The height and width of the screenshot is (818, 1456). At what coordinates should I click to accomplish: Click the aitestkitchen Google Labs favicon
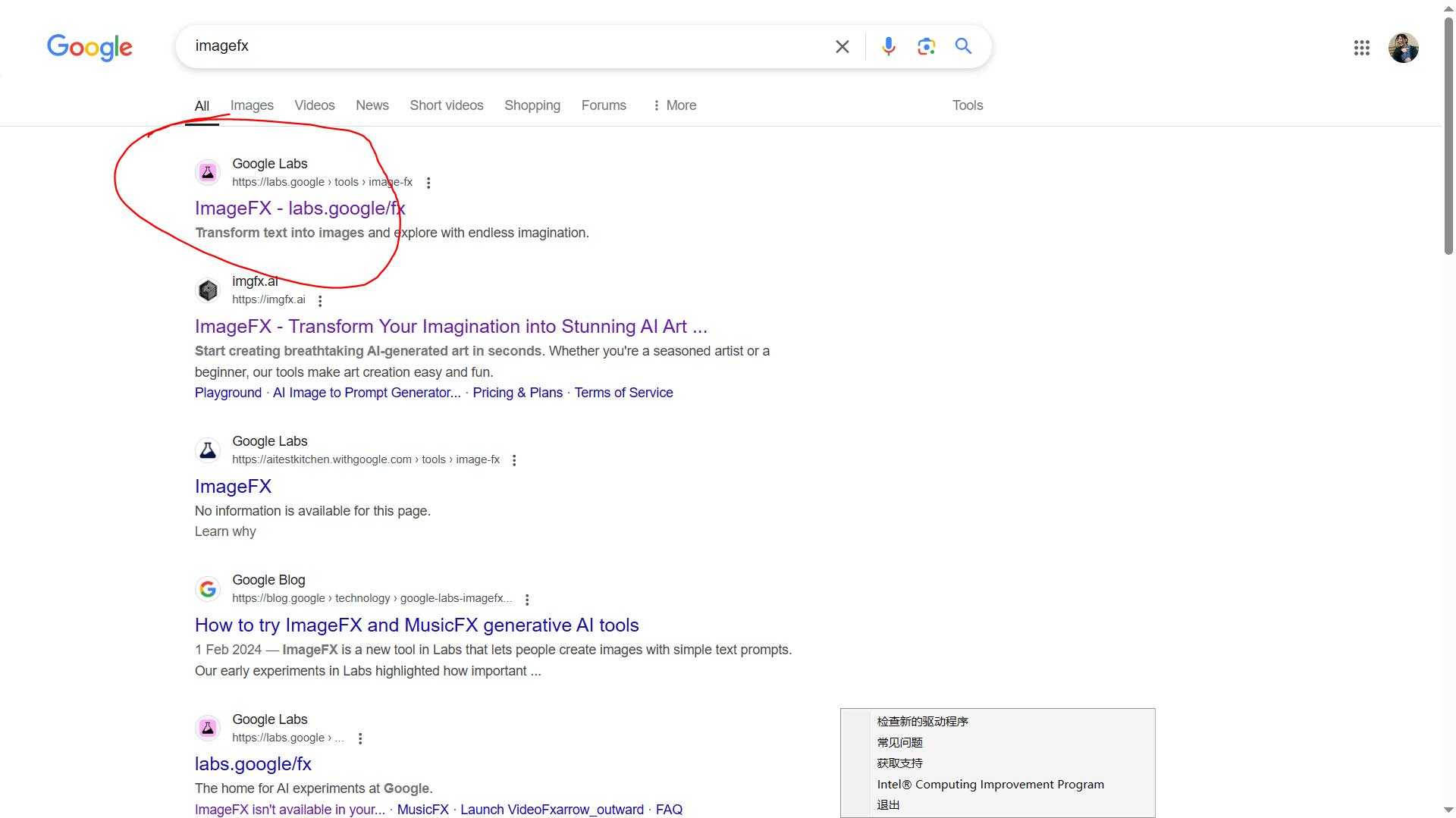(208, 450)
